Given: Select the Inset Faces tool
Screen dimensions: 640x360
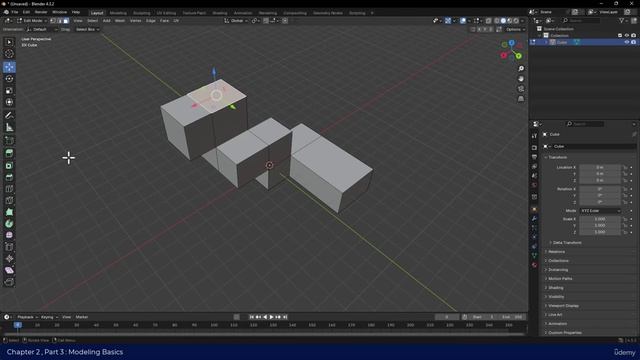Looking at the screenshot, I should pyautogui.click(x=9, y=165).
